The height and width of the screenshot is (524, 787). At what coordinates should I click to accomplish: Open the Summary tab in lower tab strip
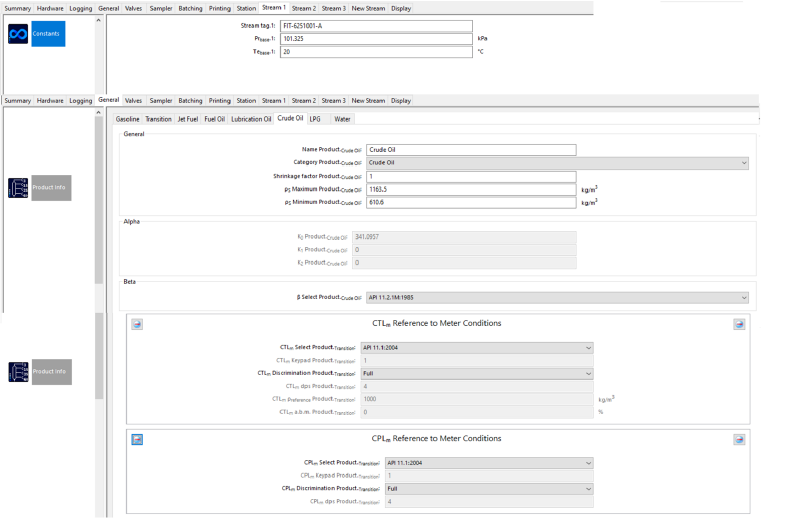point(18,101)
